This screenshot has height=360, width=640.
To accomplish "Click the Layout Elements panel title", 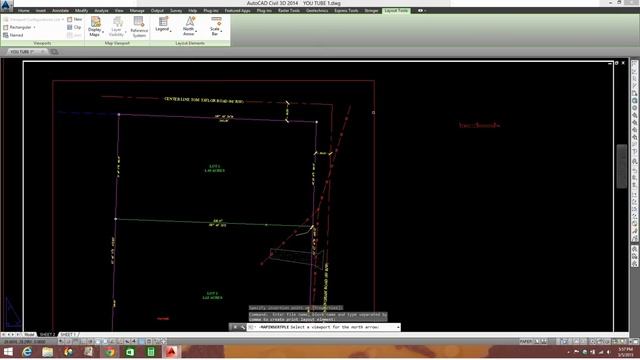I will coord(190,43).
